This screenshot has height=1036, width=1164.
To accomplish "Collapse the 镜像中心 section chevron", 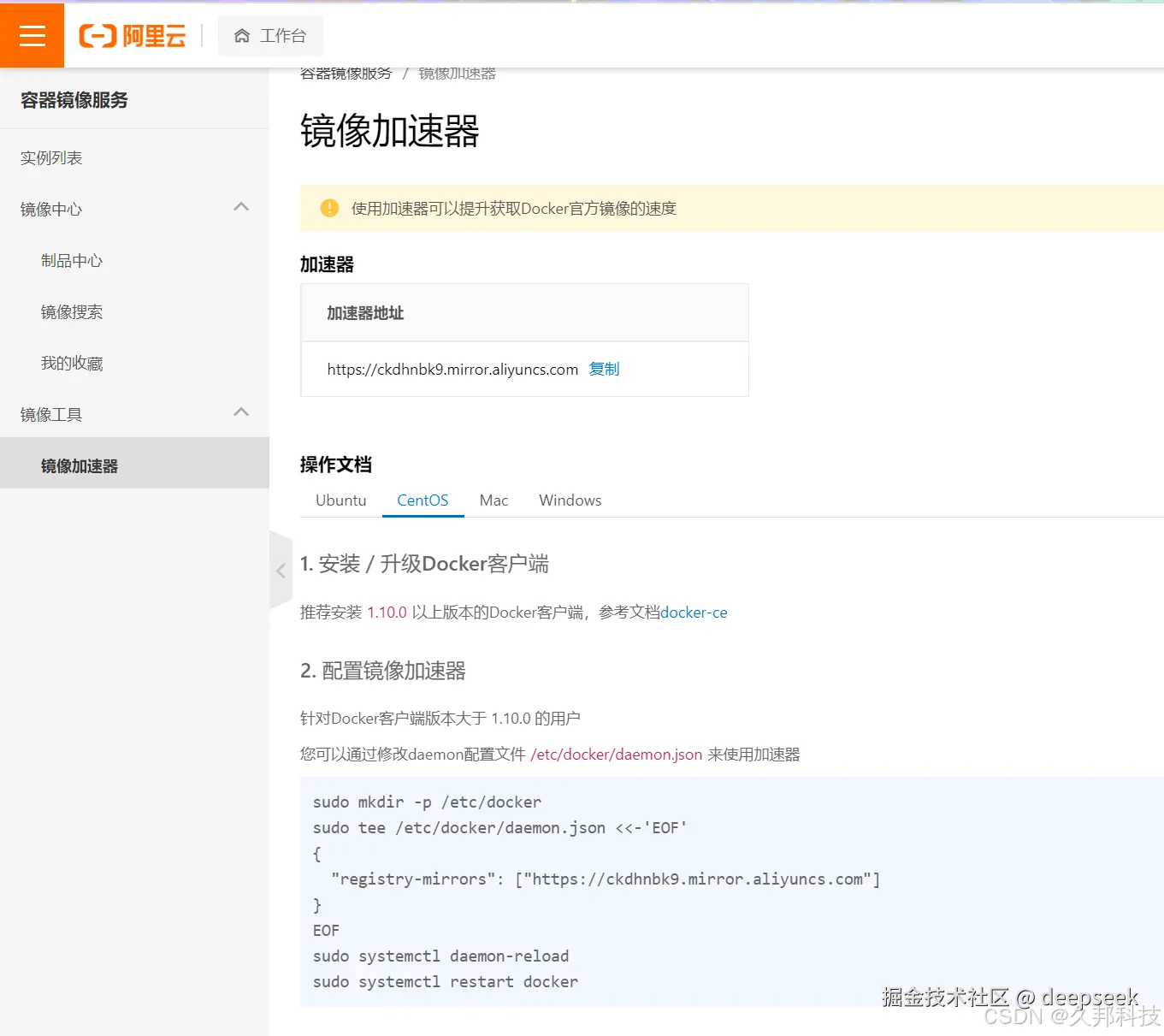I will click(241, 207).
